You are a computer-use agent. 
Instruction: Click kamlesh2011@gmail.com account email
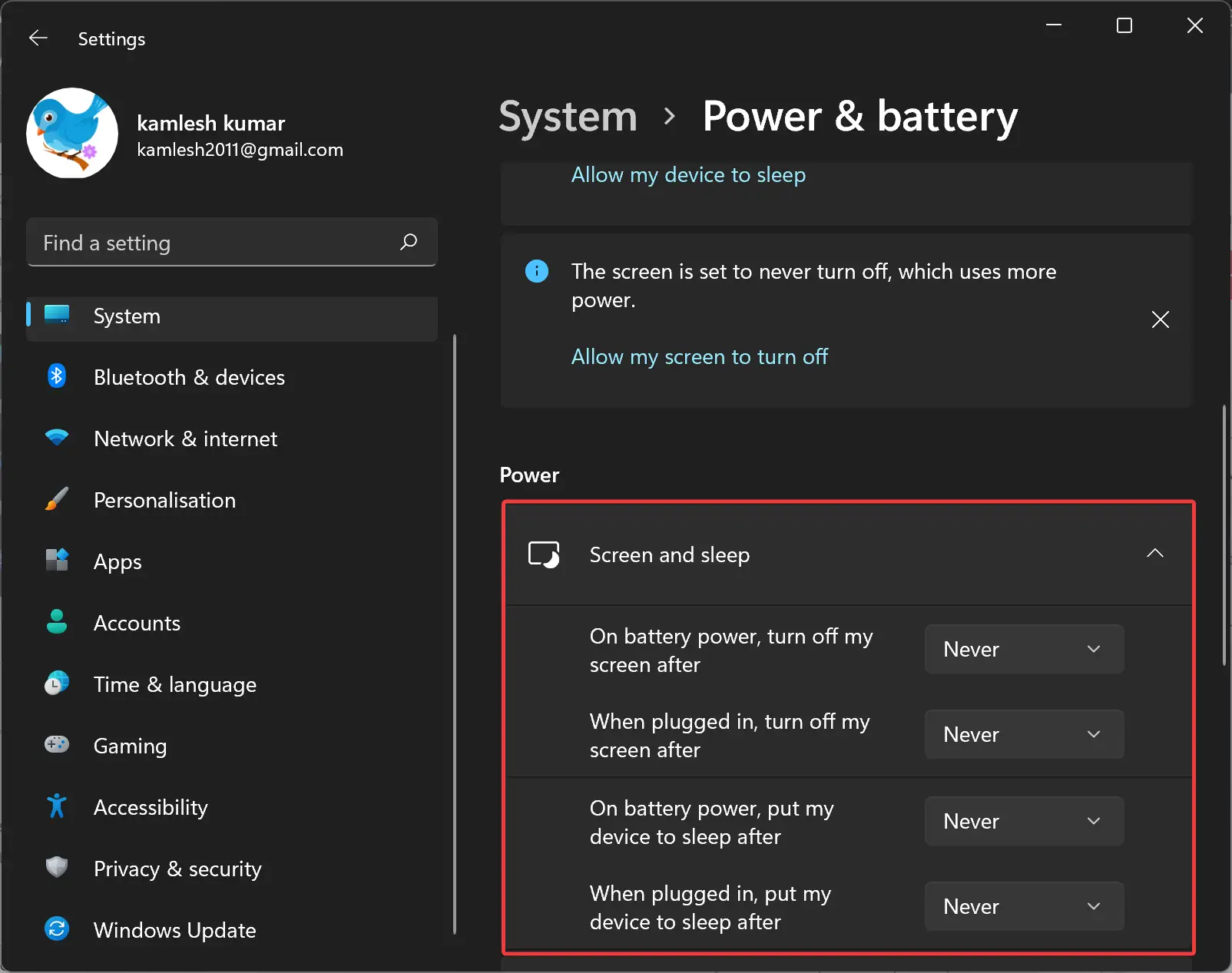click(240, 150)
